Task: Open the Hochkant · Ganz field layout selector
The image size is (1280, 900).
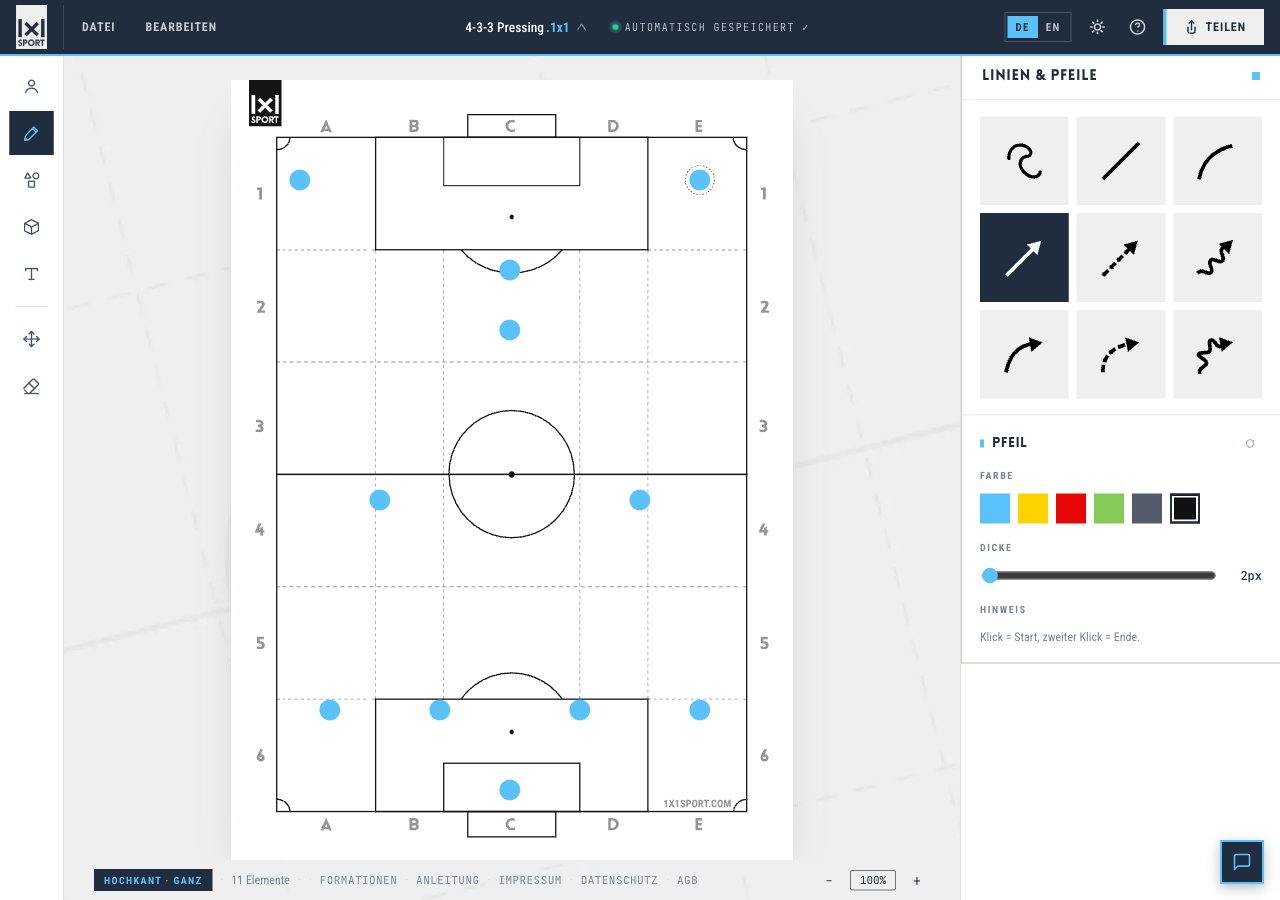Action: pyautogui.click(x=153, y=880)
